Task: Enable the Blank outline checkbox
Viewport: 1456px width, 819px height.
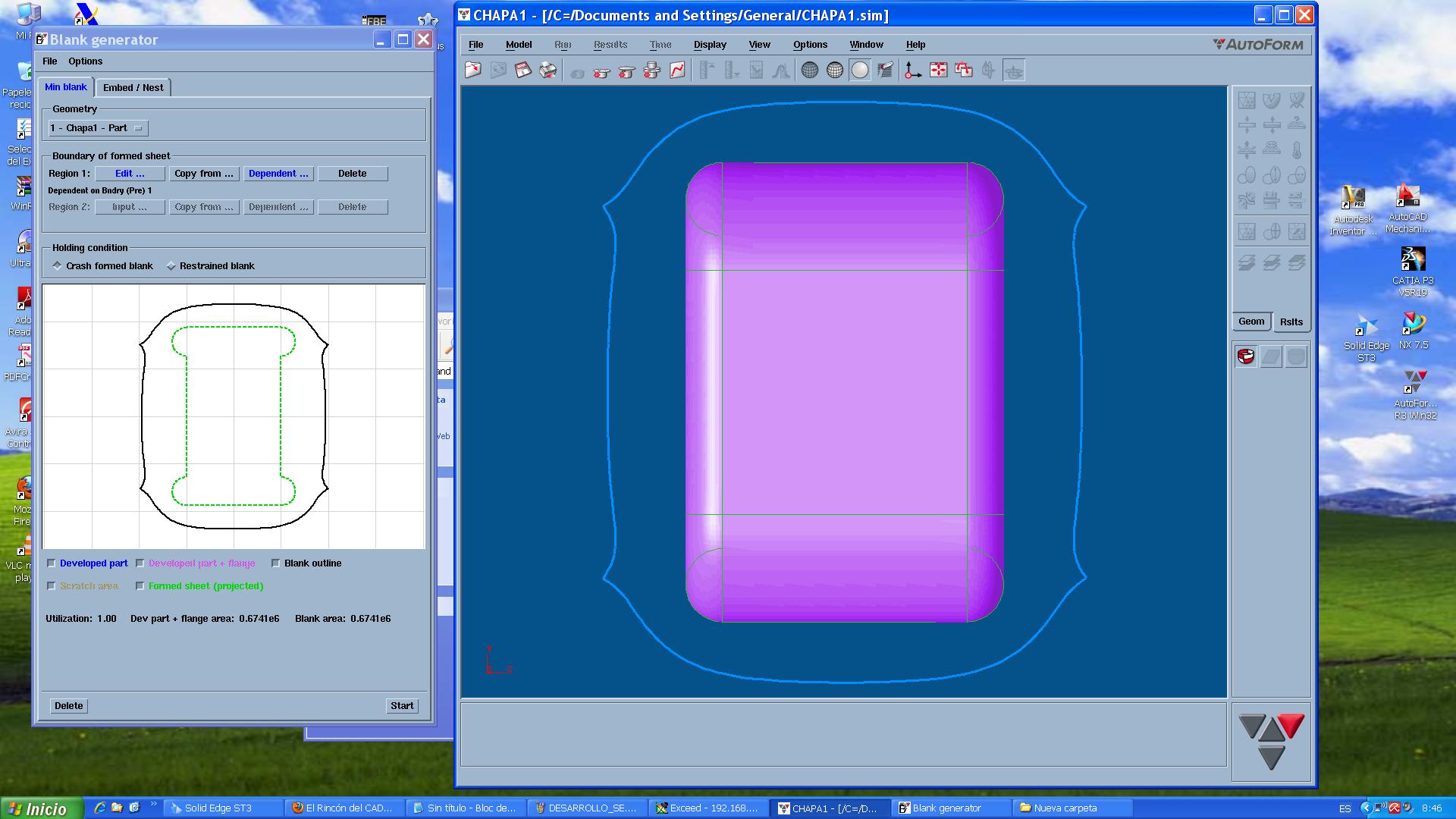Action: tap(277, 562)
